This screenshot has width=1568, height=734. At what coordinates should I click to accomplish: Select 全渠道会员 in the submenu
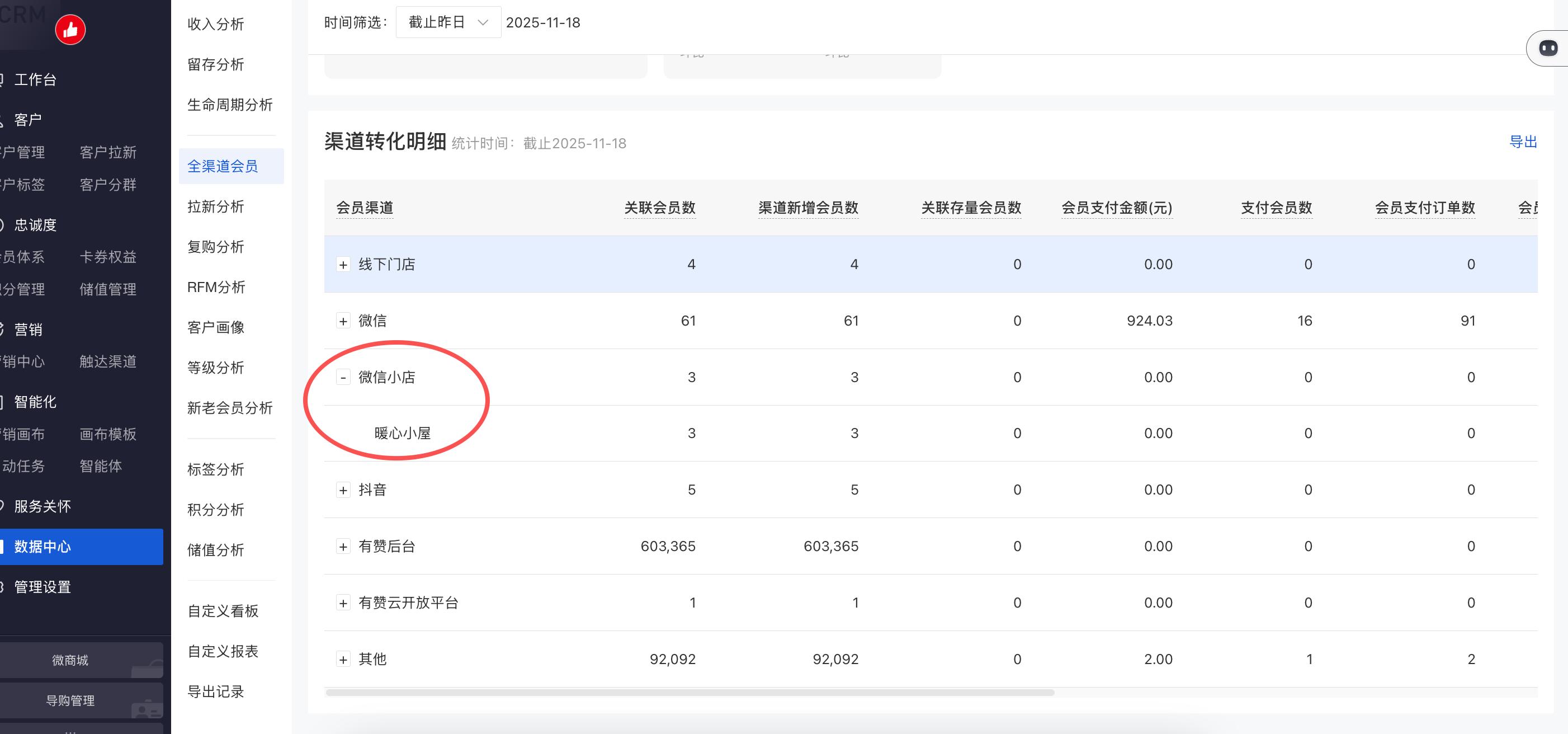click(223, 166)
